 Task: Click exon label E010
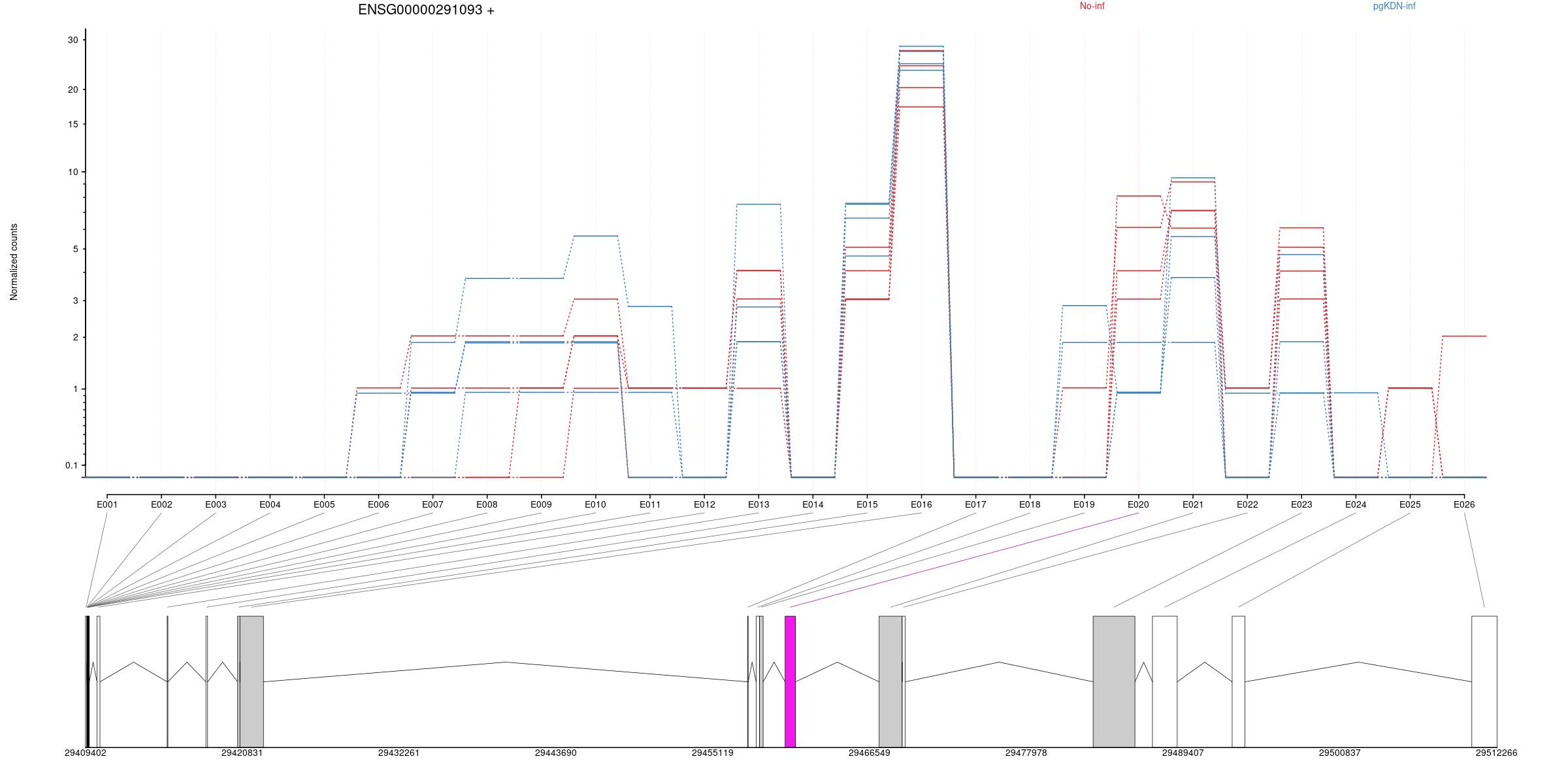(x=595, y=504)
